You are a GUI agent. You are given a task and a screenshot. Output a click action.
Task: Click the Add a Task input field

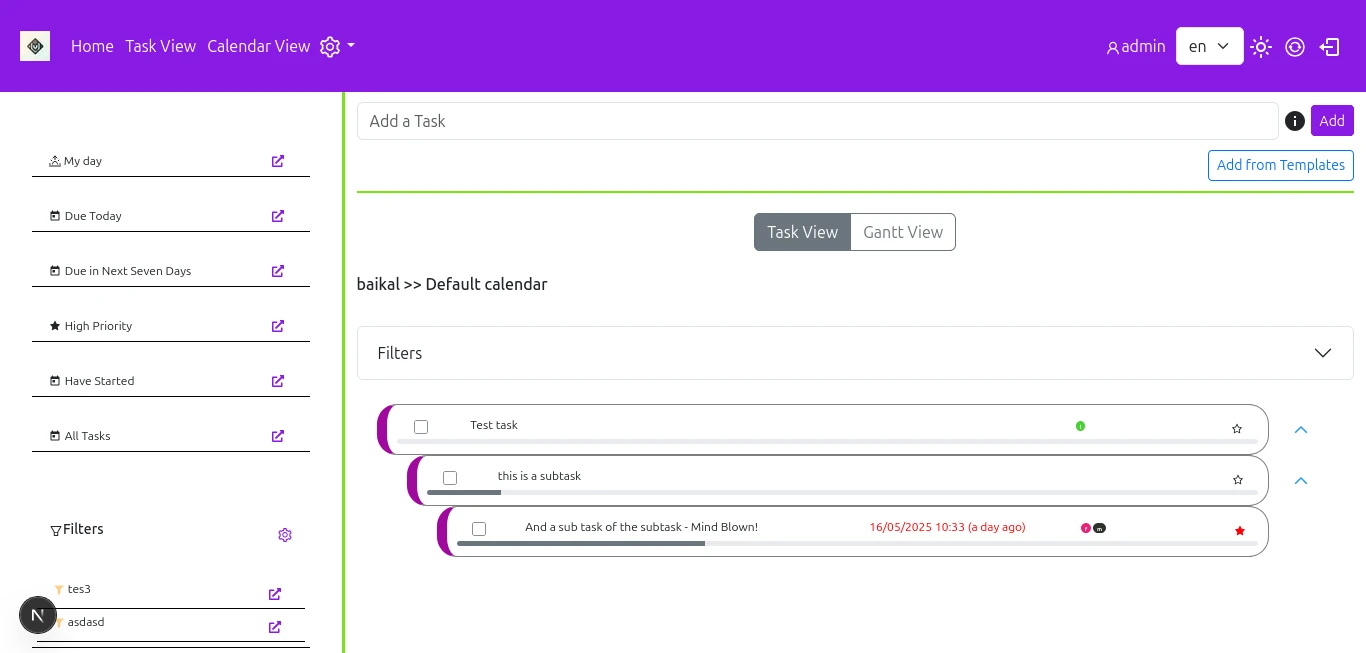click(818, 121)
